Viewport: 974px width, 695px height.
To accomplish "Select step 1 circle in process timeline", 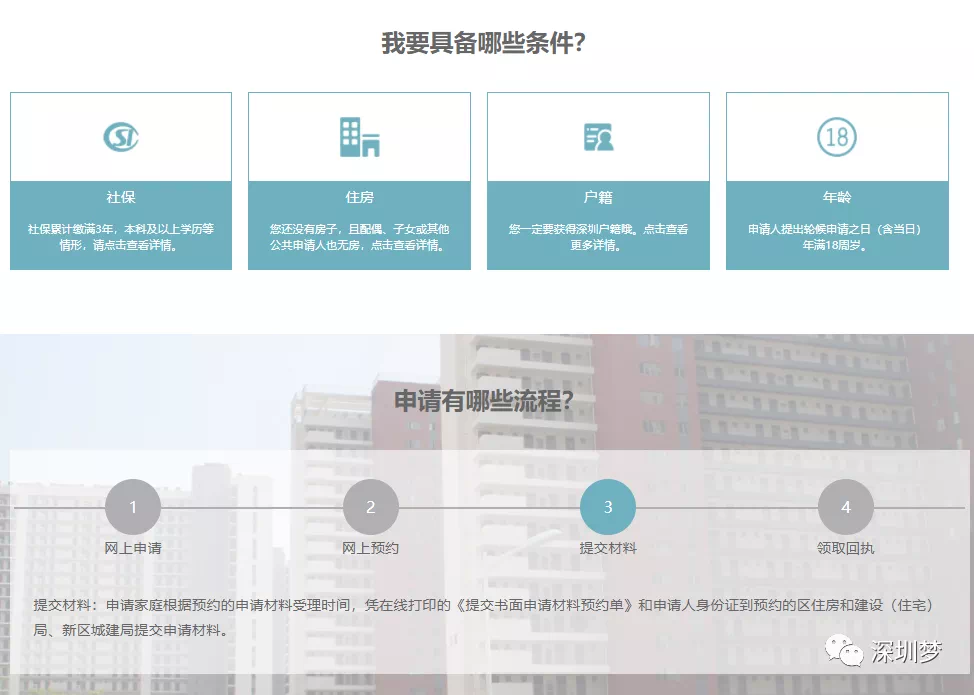I will [133, 507].
